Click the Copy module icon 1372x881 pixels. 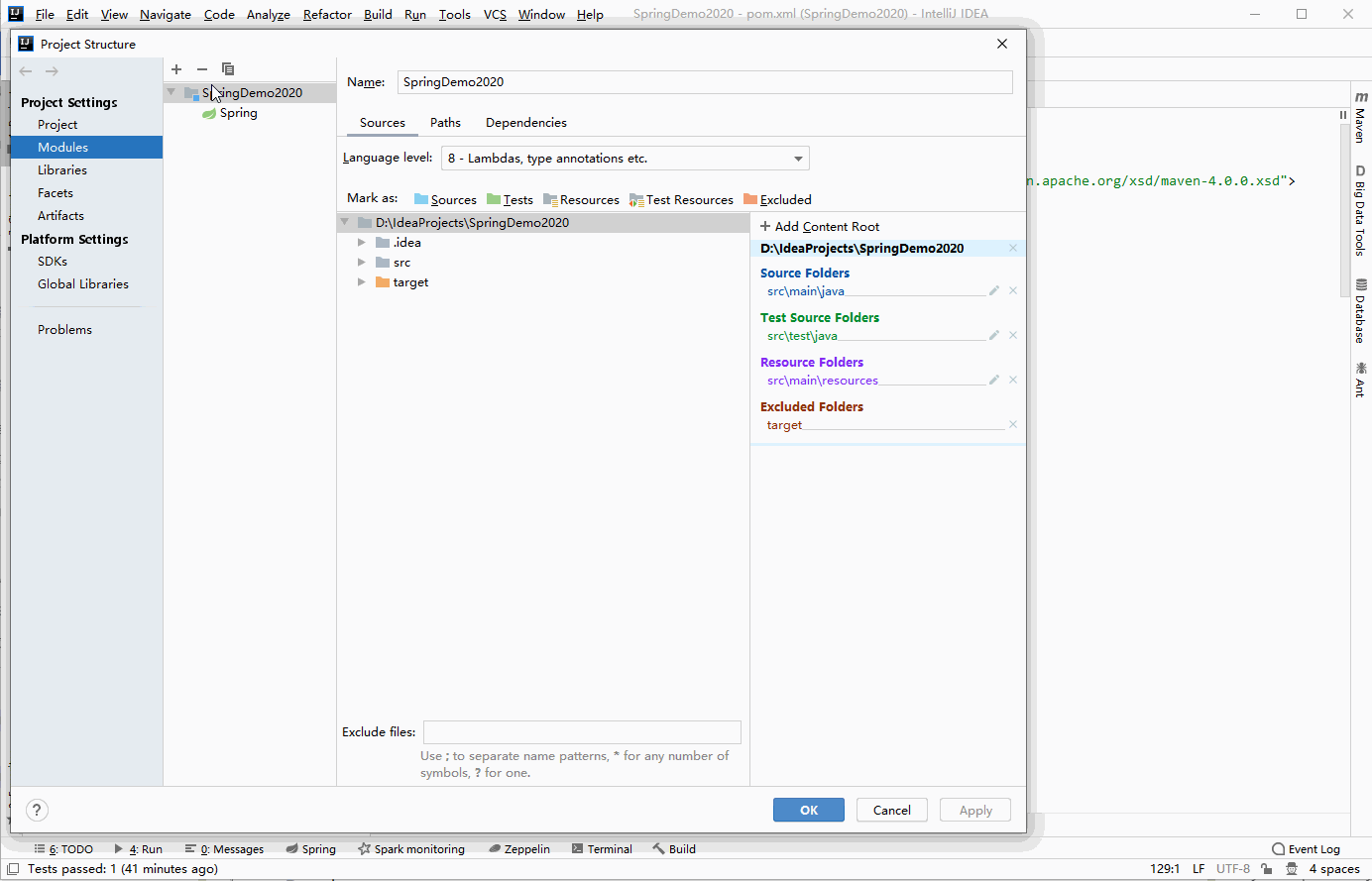pyautogui.click(x=228, y=69)
